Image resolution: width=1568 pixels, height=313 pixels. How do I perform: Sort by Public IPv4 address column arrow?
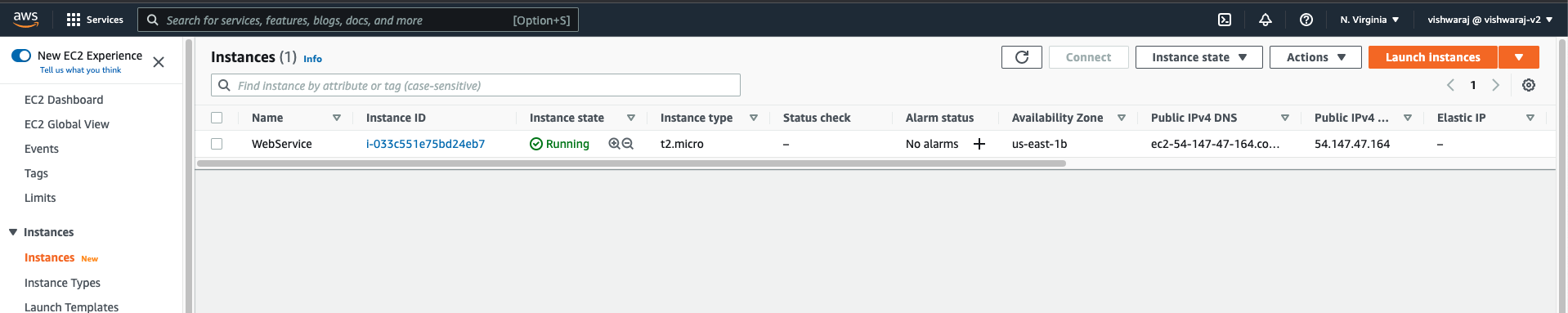1408,118
